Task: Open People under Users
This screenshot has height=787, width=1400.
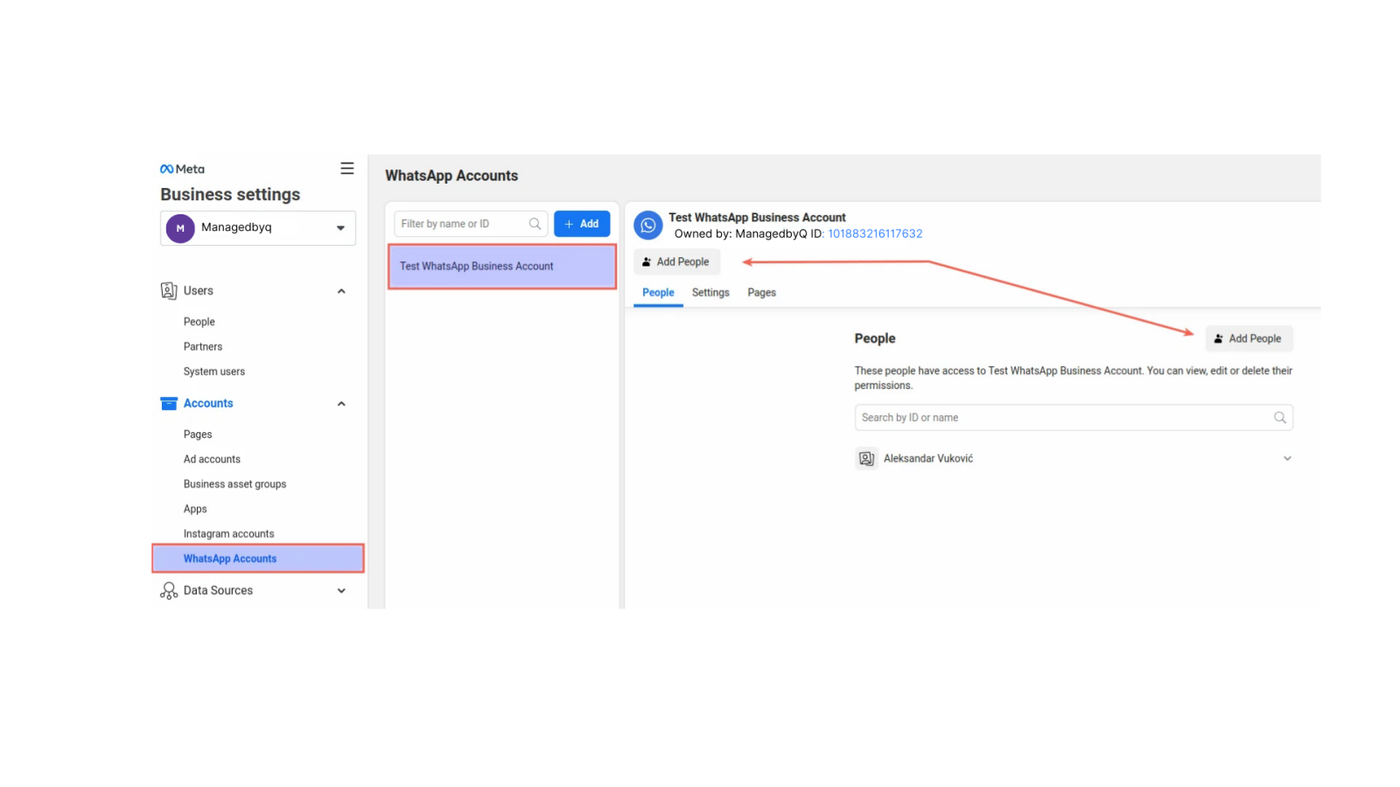Action: click(x=199, y=322)
